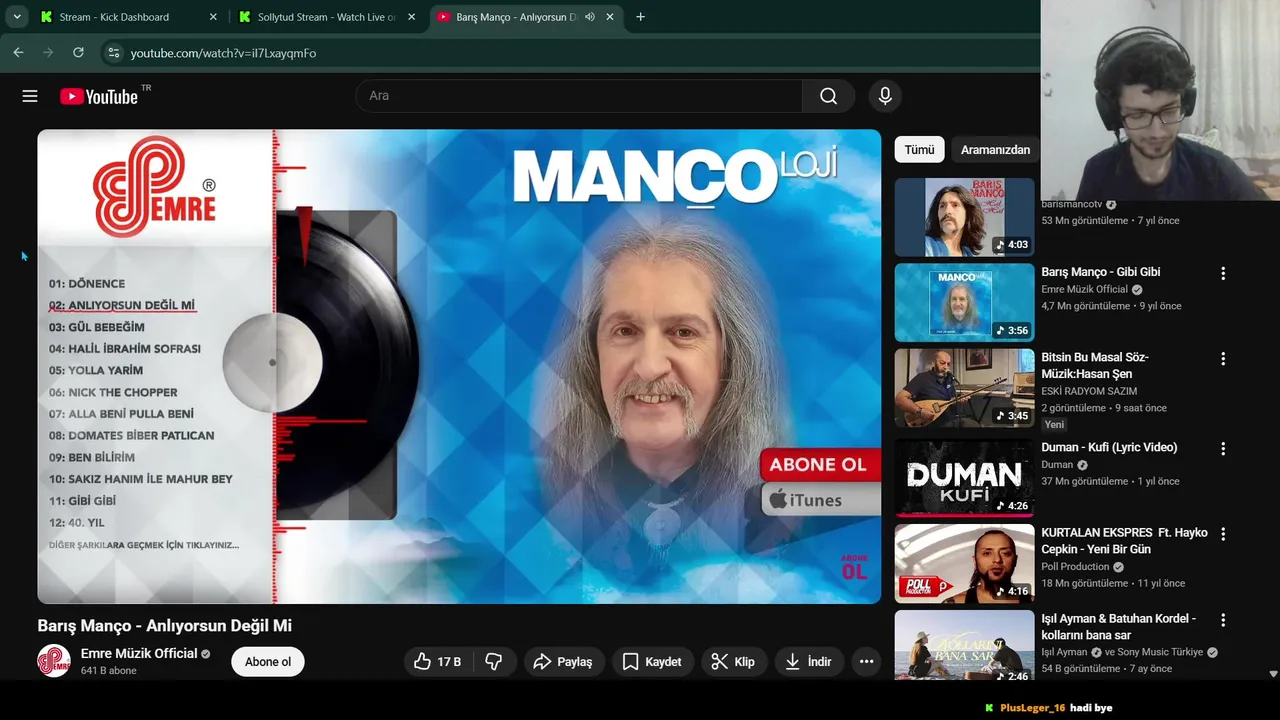Select the Aramanızdan filter chip
Viewport: 1280px width, 720px height.
995,150
